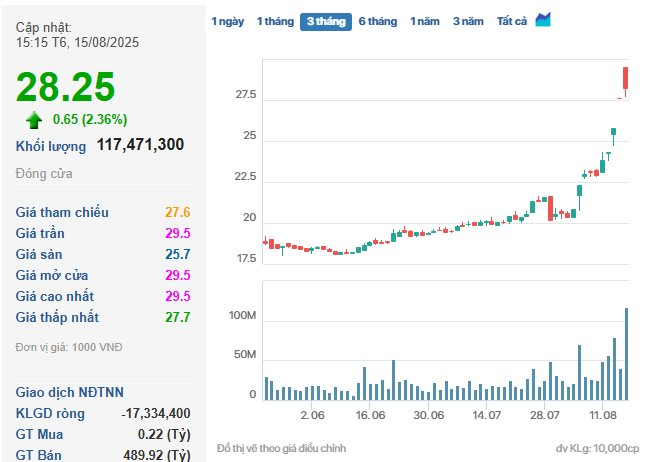Screen dimensions: 665x462
Task: Click the green up arrow price change icon
Action: (35, 120)
